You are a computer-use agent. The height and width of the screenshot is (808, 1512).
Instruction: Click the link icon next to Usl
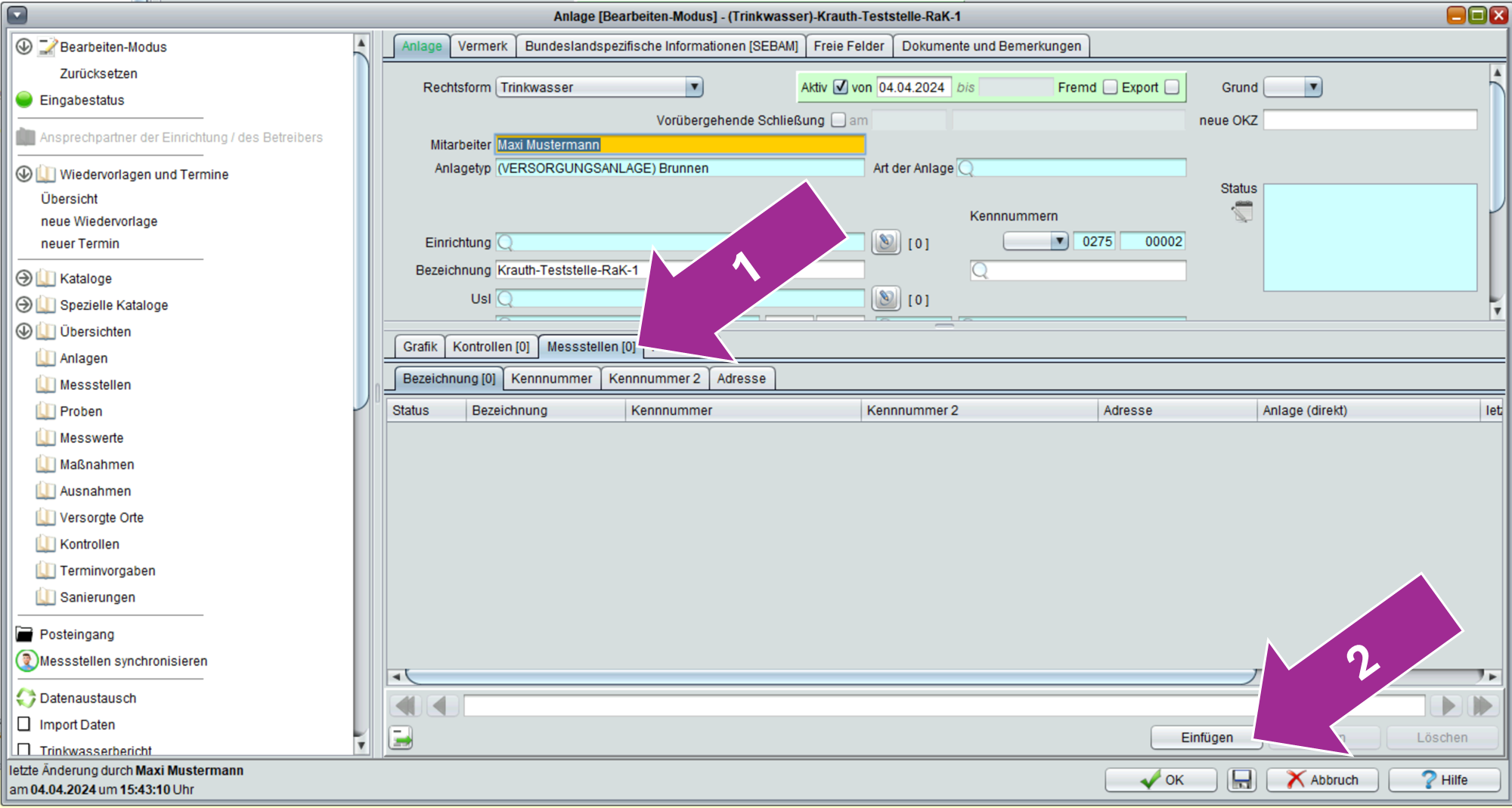pos(885,299)
